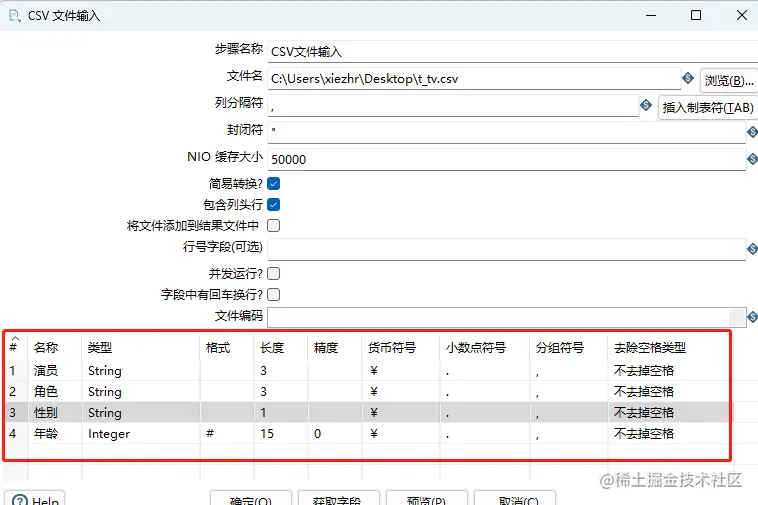Viewport: 758px width, 505px height.
Task: Click String type cell in 演员 row
Action: pyautogui.click(x=141, y=371)
